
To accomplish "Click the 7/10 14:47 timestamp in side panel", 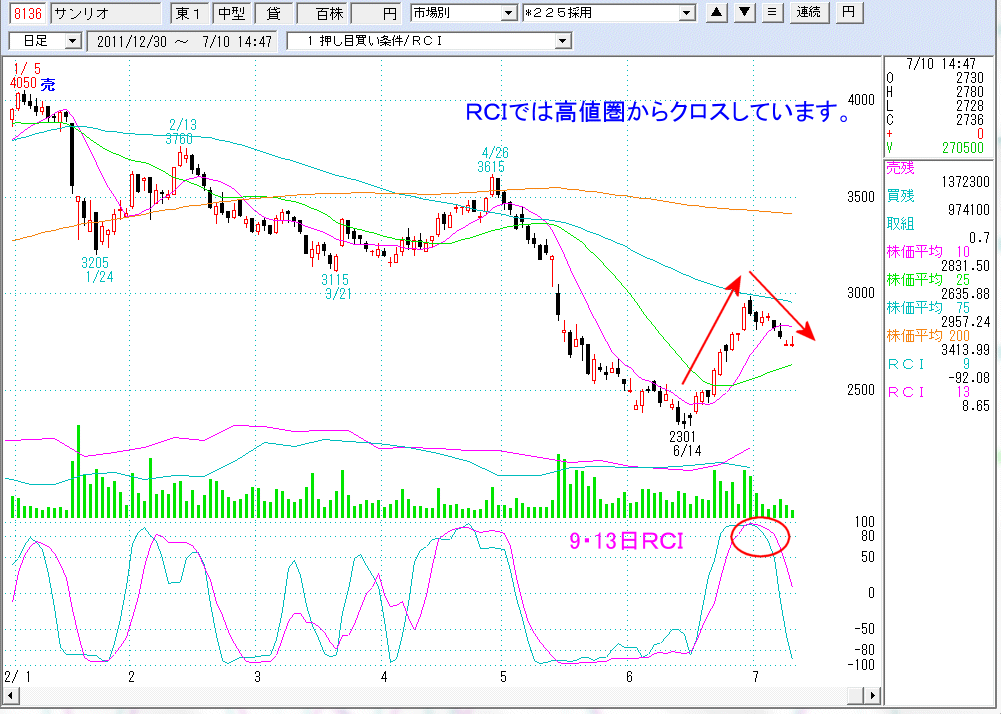I will click(x=941, y=64).
